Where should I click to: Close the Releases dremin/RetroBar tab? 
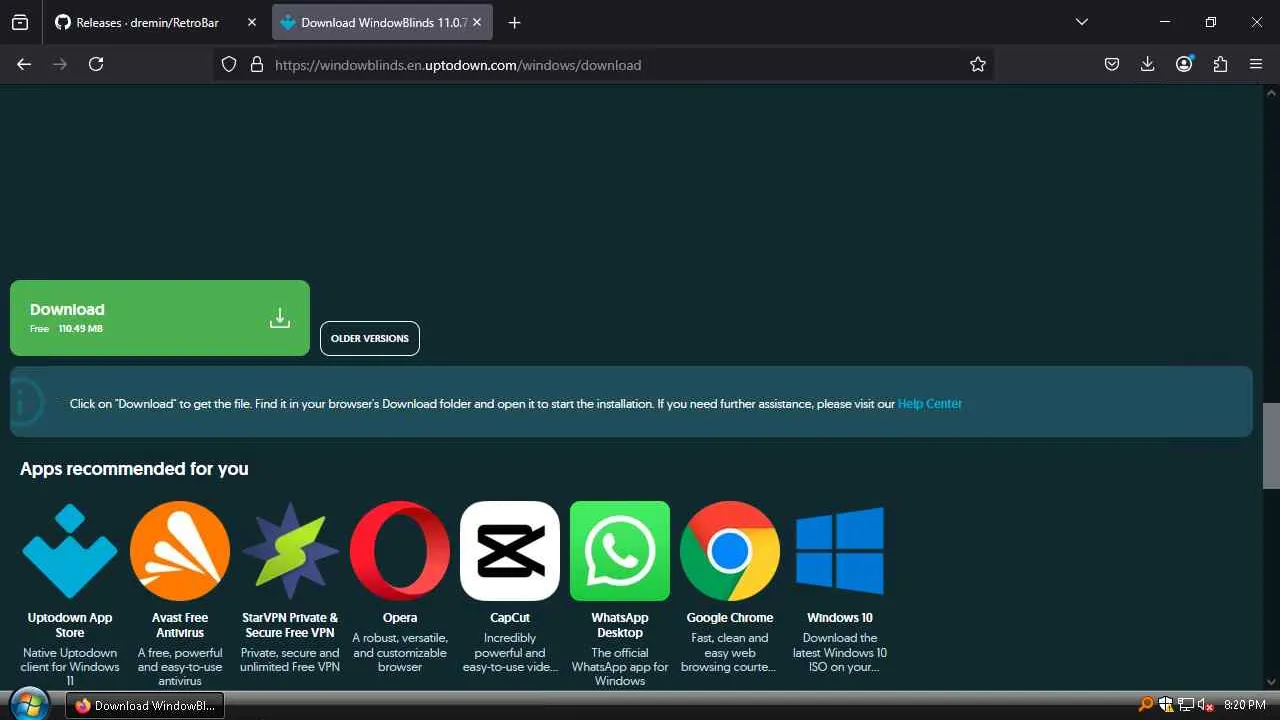point(252,22)
